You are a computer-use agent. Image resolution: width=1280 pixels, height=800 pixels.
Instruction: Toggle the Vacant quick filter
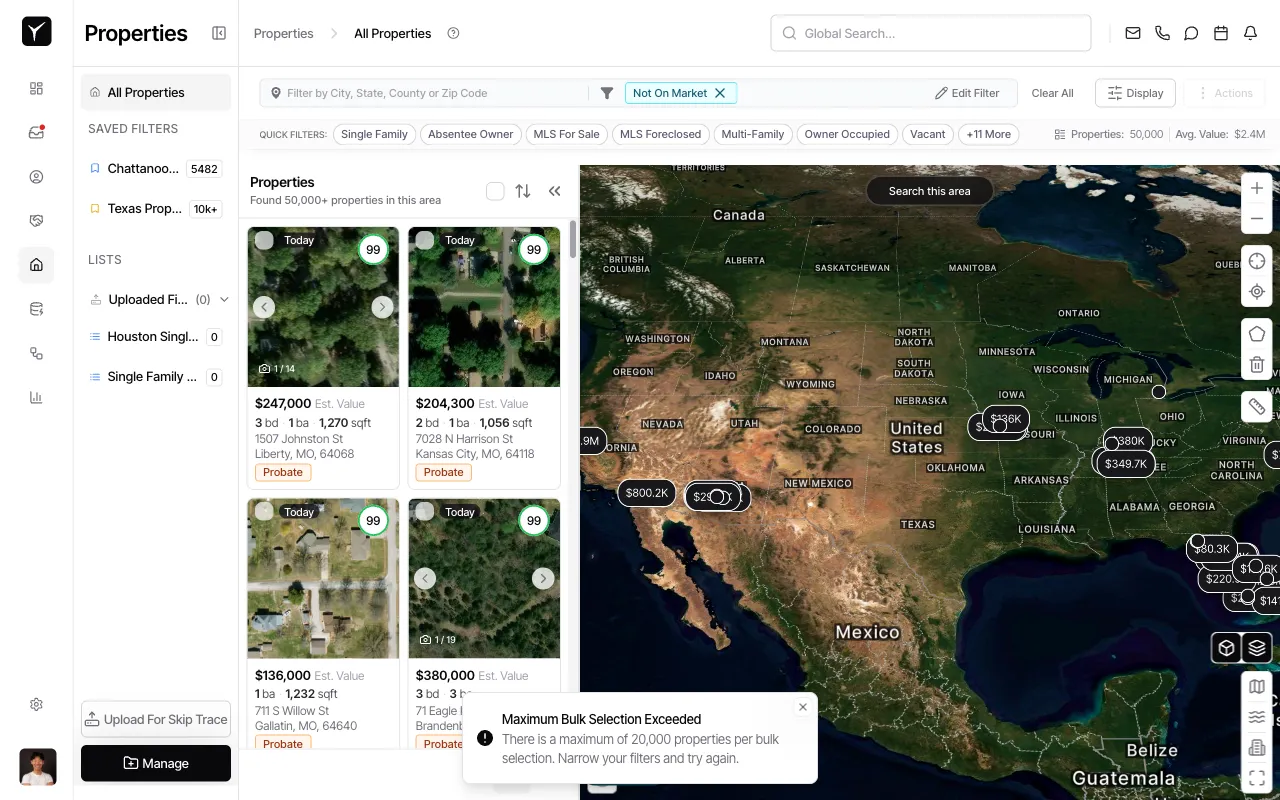tap(928, 134)
